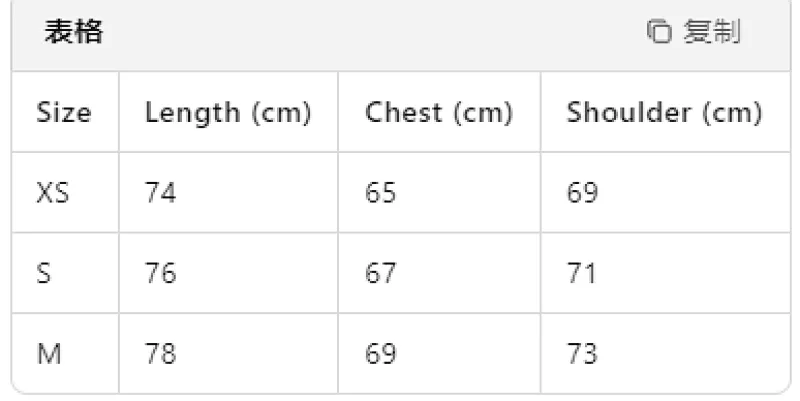Click the XS shoulder value 69
Image resolution: width=800 pixels, height=401 pixels.
click(582, 193)
